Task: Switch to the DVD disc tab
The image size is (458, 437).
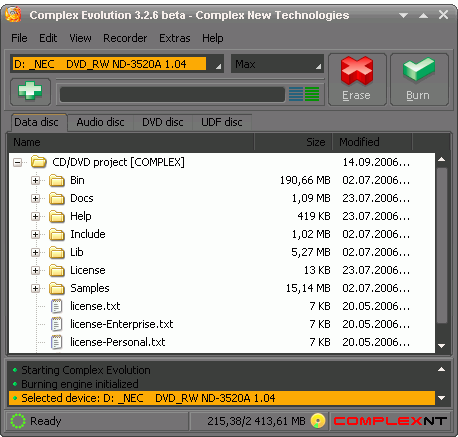Action: 163,122
